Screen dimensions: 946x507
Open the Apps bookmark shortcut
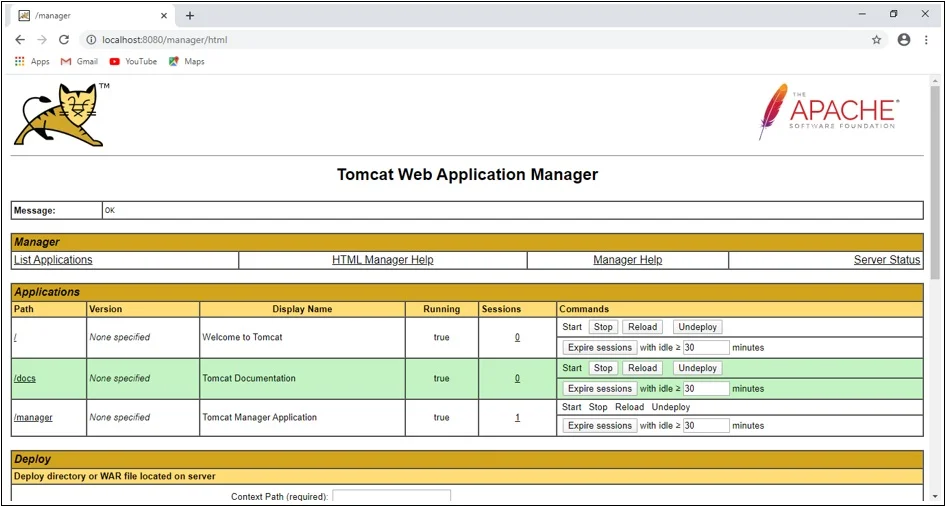[32, 62]
